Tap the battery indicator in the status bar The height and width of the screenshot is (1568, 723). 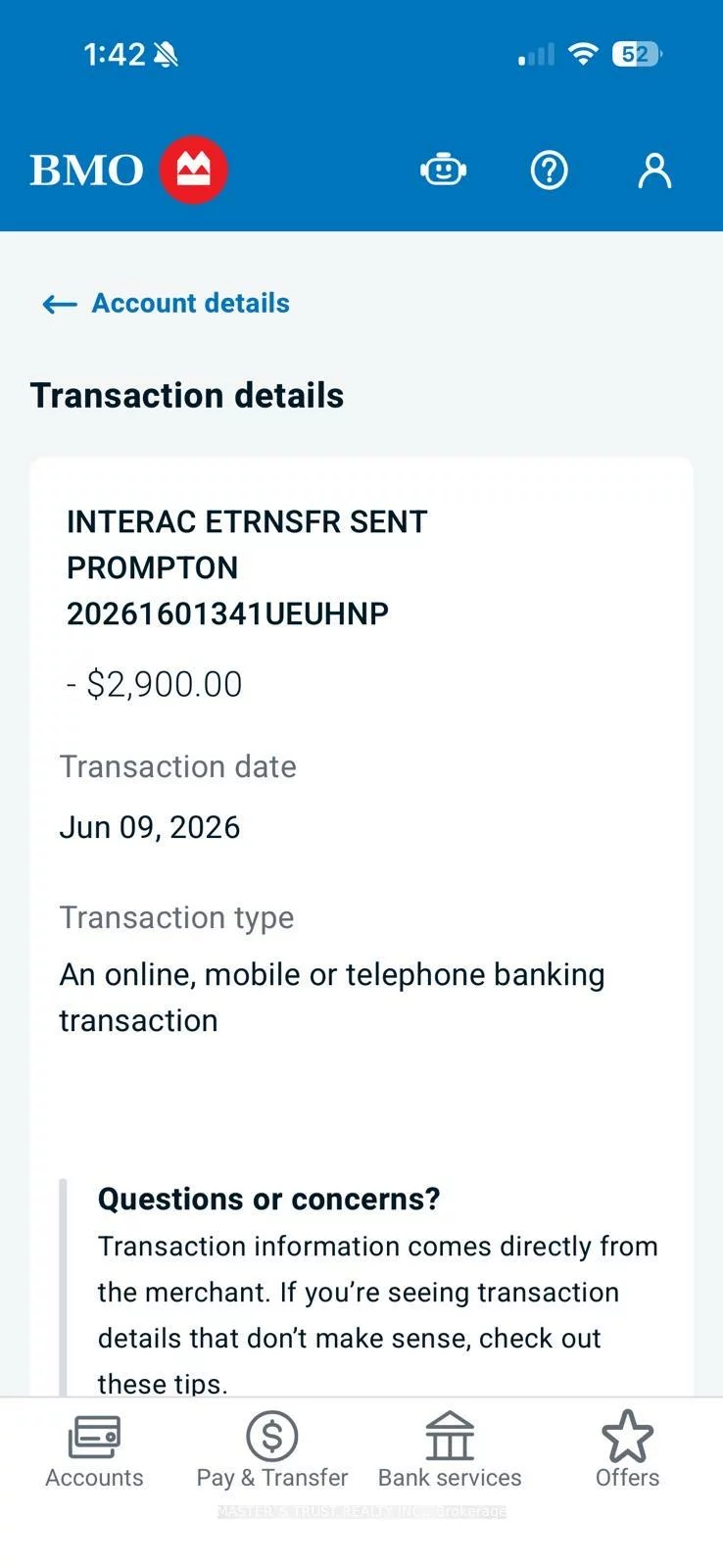pos(637,54)
